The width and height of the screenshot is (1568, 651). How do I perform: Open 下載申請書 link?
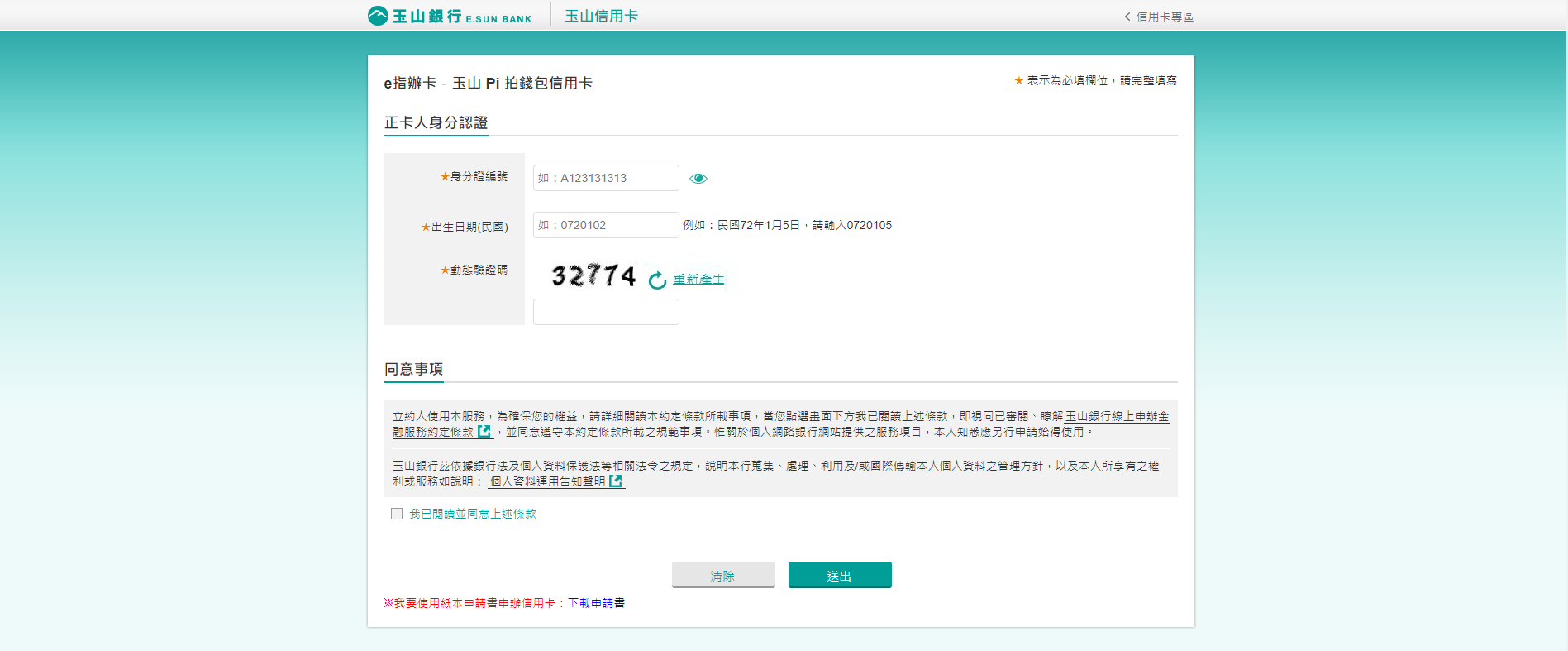(x=596, y=603)
